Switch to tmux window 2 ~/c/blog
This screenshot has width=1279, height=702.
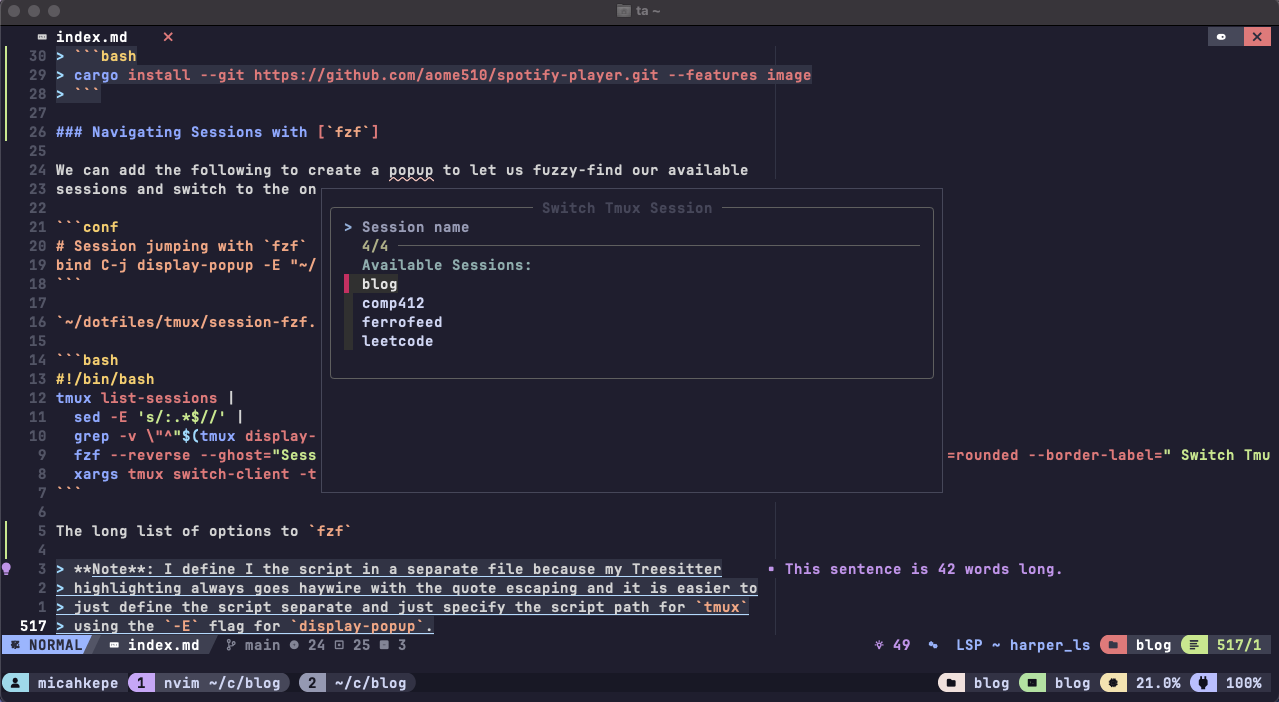click(x=358, y=683)
